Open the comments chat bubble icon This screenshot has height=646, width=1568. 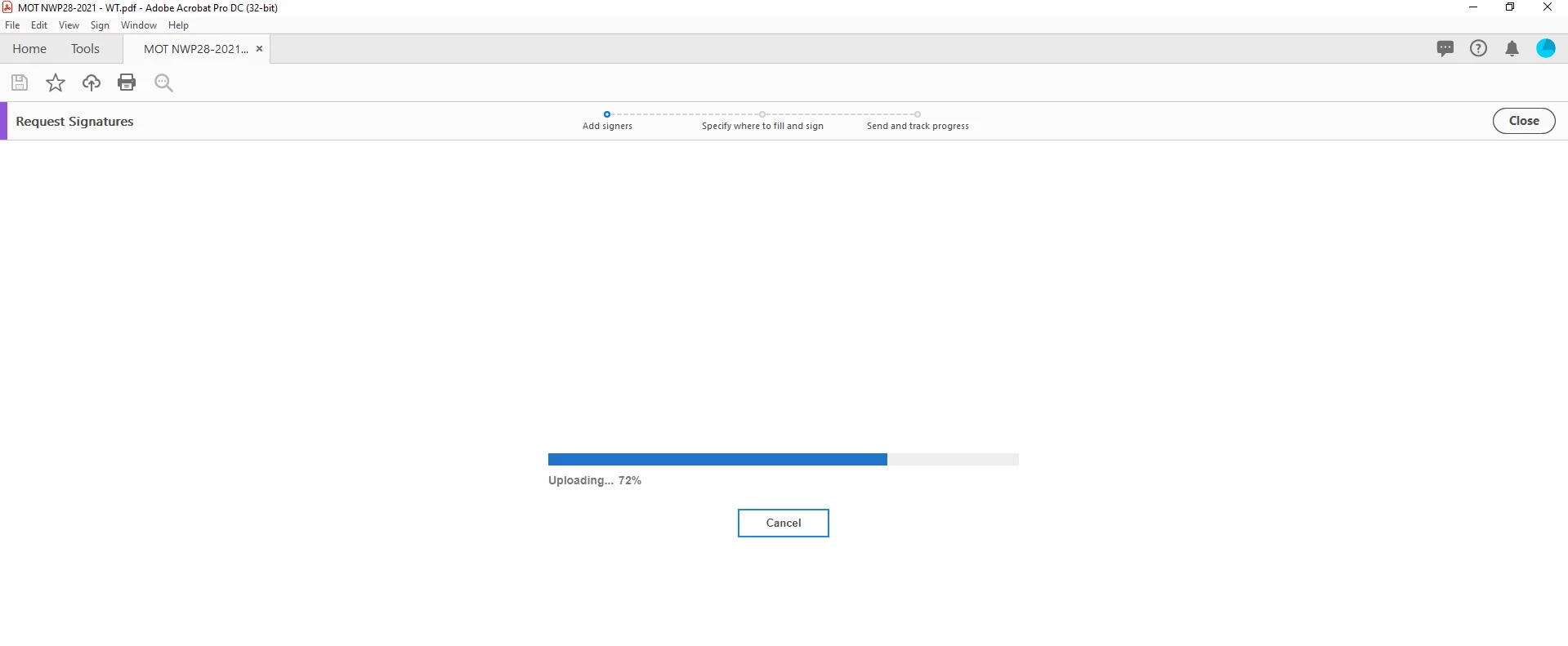(x=1445, y=49)
